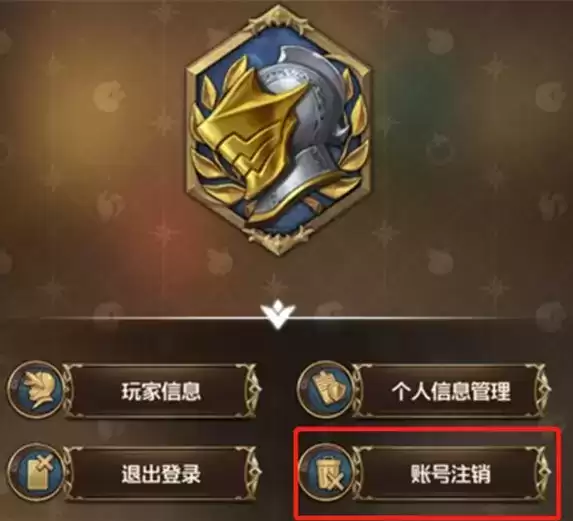This screenshot has height=521, width=573.
Task: Click the top ornament of the avatar frame
Action: coord(279,15)
